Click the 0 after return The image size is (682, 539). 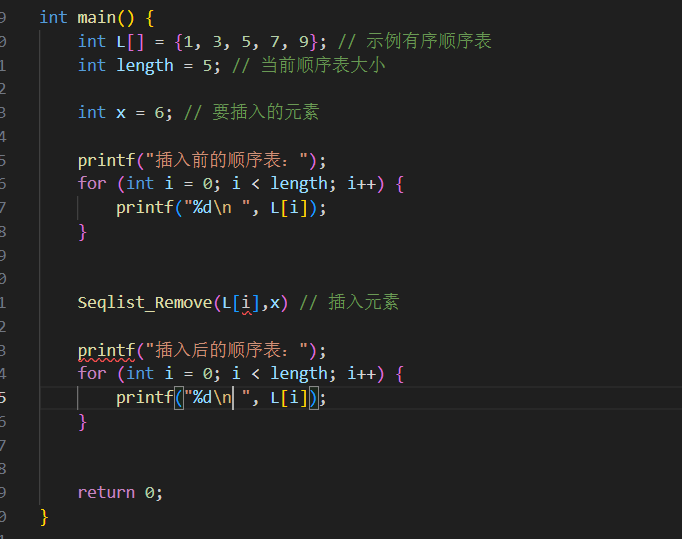[x=150, y=492]
